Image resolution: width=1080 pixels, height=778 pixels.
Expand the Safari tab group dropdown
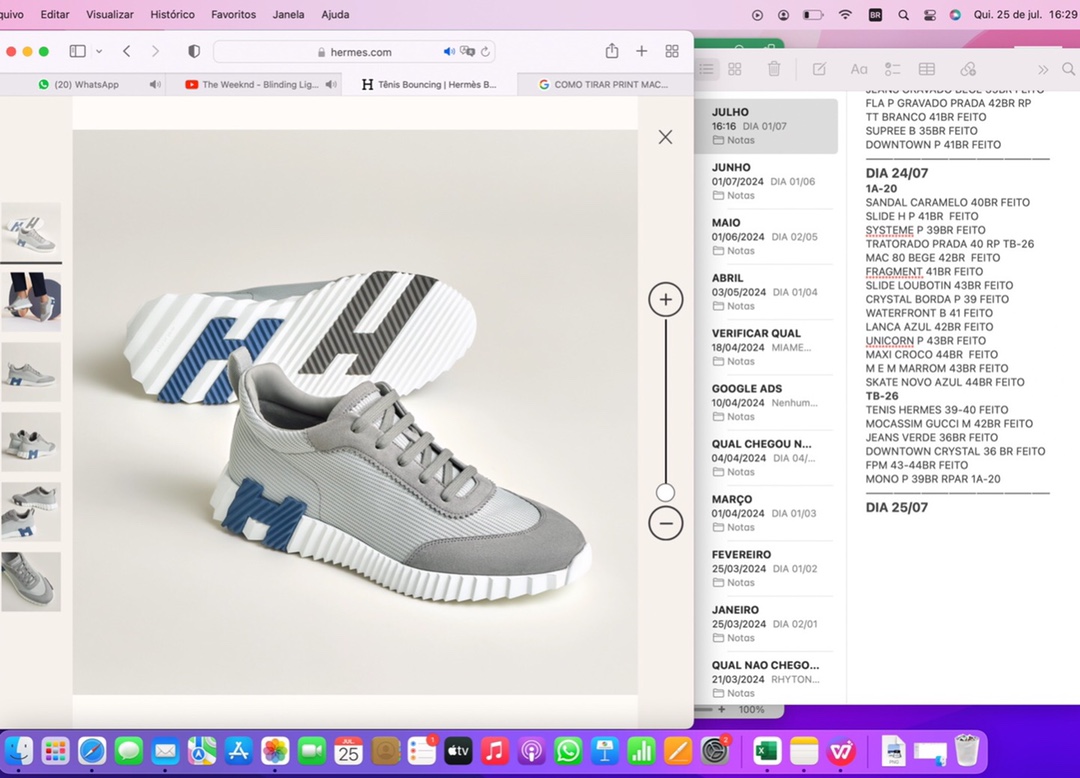point(99,51)
